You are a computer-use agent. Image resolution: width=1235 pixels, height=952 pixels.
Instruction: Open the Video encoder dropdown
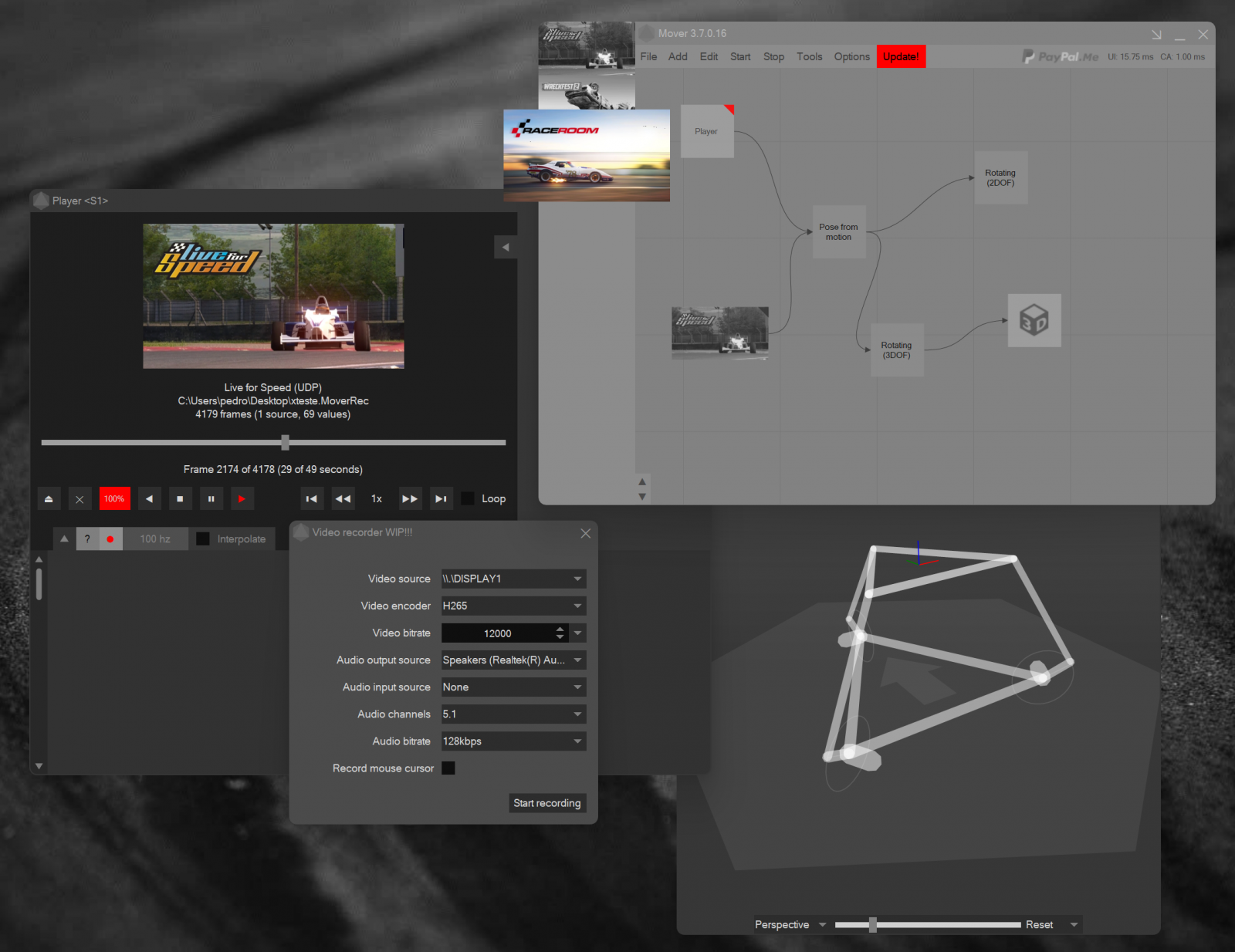513,606
